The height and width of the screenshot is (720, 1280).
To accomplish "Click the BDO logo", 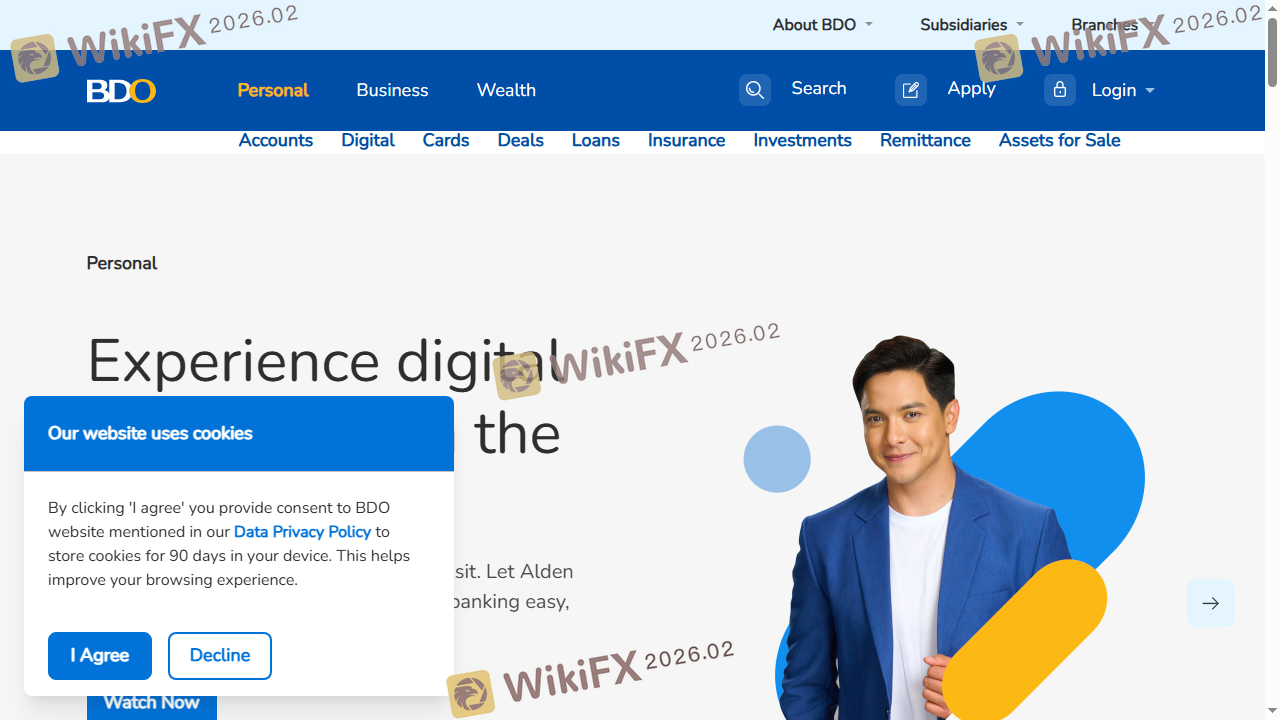I will point(121,91).
